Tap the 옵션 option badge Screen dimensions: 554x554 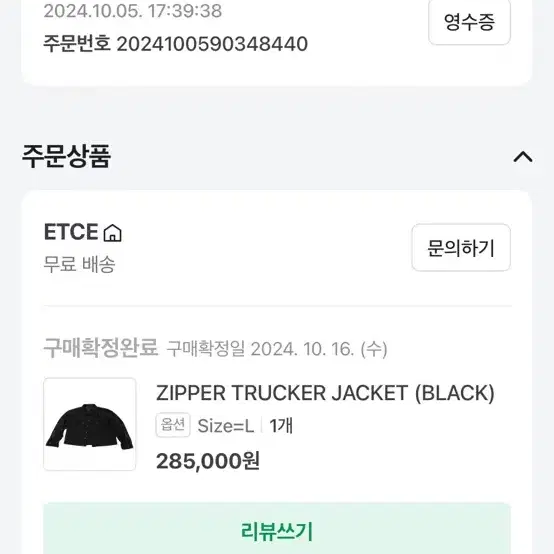coord(173,425)
